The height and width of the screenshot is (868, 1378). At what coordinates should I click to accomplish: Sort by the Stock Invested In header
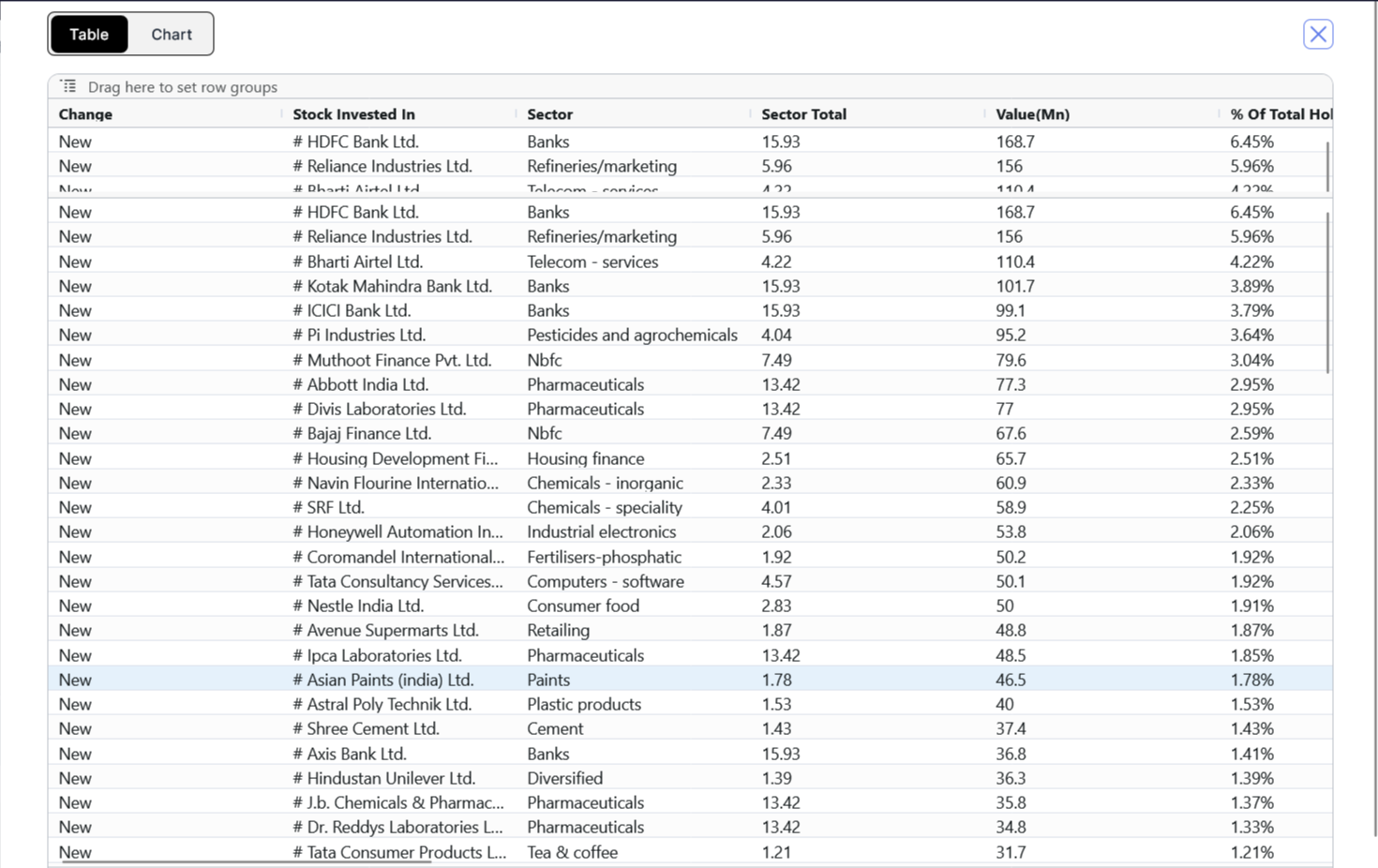pos(353,114)
